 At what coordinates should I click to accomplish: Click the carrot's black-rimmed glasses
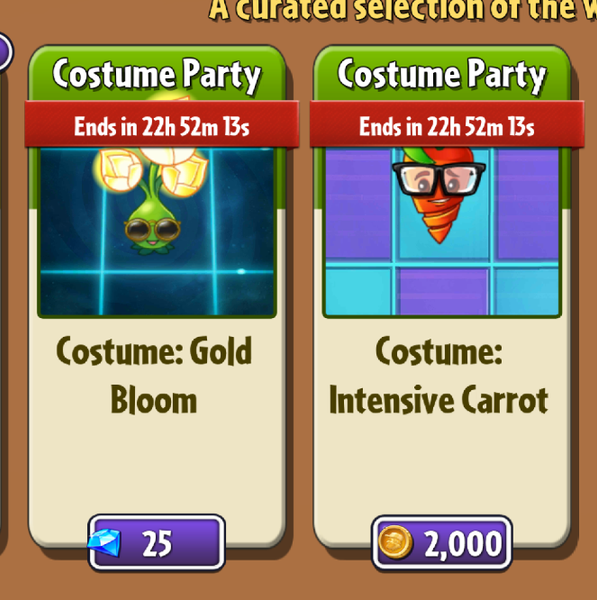pyautogui.click(x=439, y=179)
